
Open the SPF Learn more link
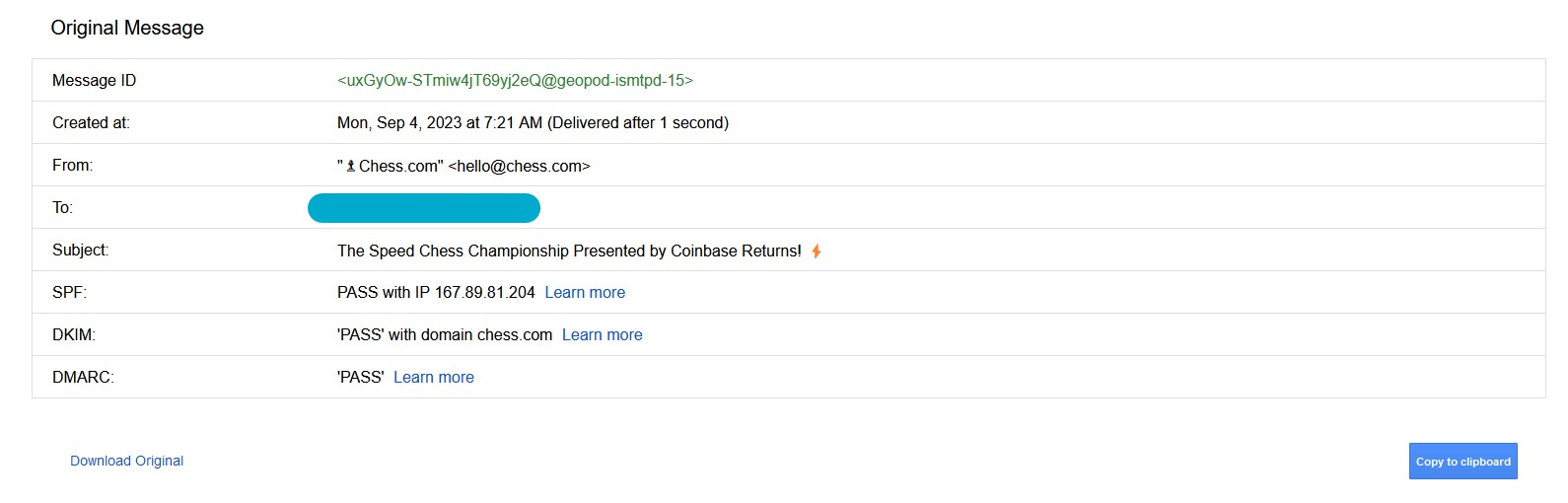tap(585, 293)
